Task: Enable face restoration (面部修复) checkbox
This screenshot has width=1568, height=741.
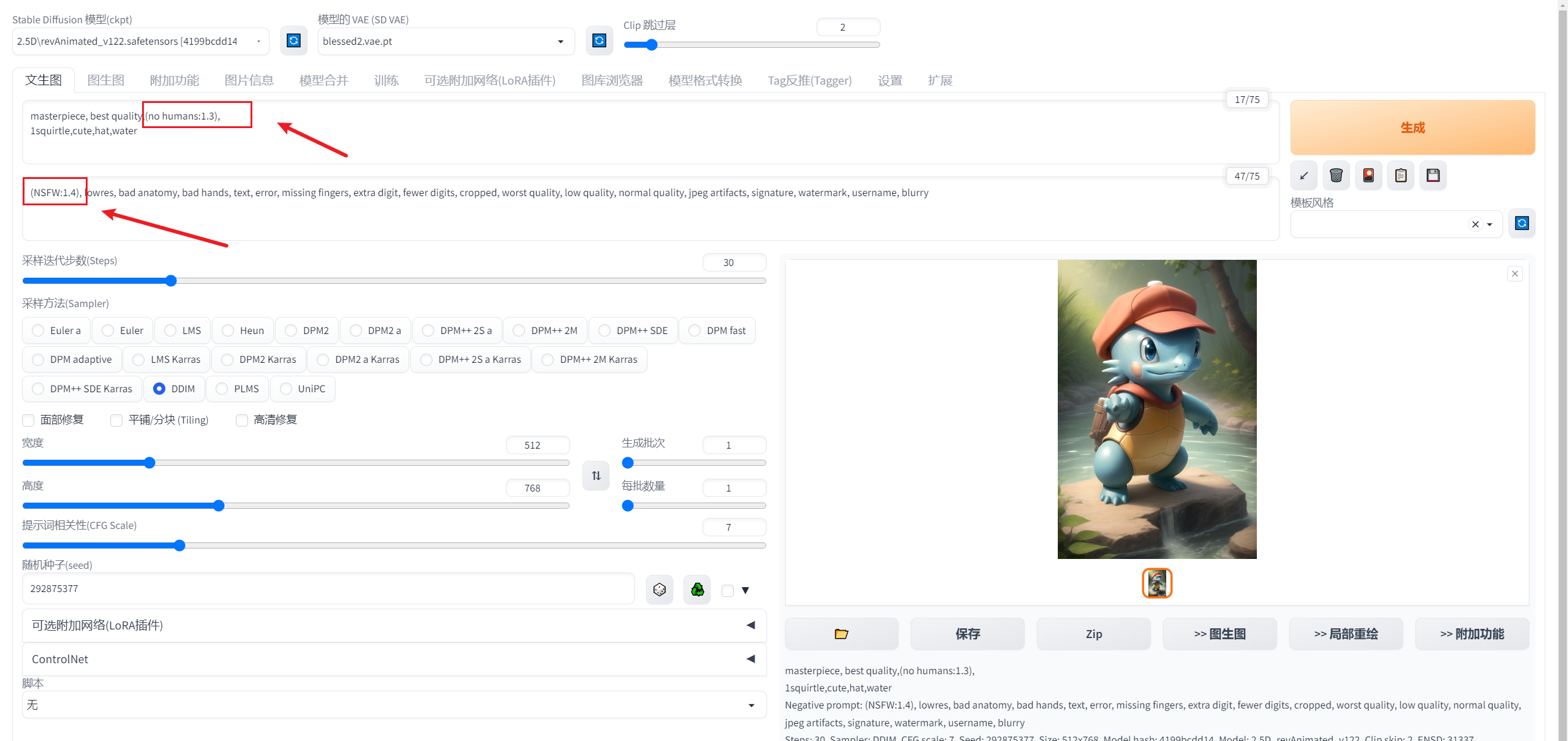Action: pos(28,420)
